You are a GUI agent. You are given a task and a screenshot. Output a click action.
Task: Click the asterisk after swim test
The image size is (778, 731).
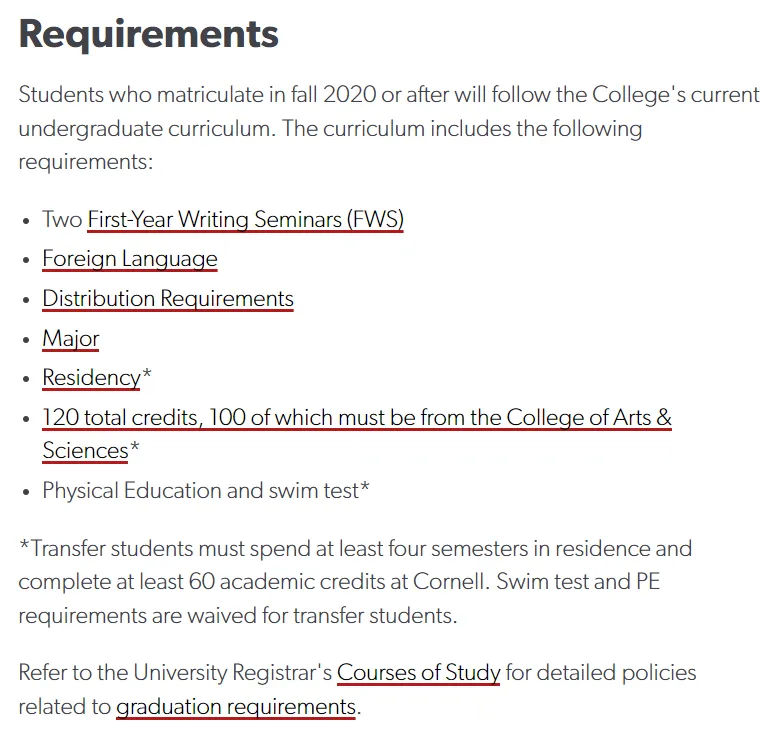[x=365, y=488]
